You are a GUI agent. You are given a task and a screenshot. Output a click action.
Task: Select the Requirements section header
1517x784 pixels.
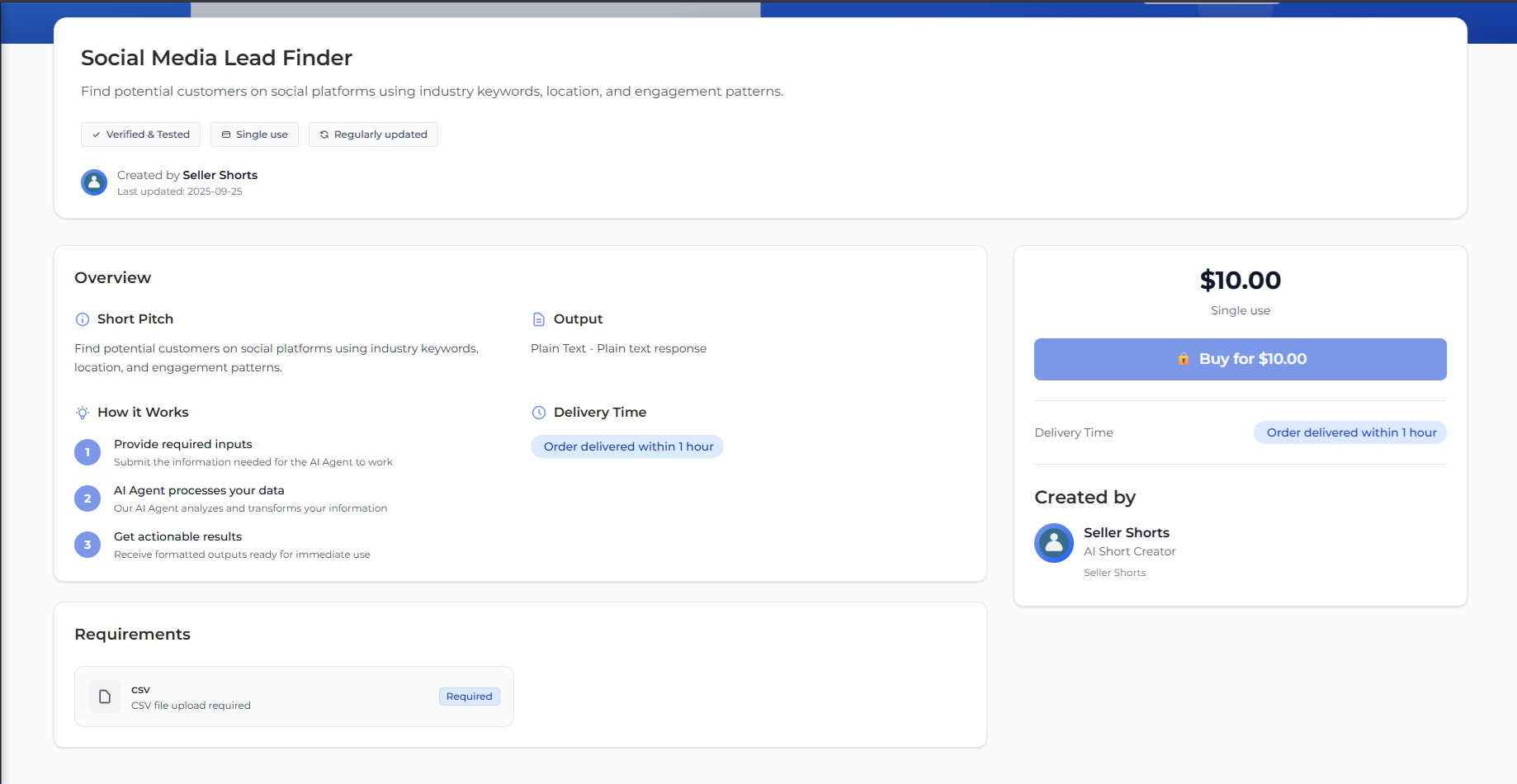point(132,634)
